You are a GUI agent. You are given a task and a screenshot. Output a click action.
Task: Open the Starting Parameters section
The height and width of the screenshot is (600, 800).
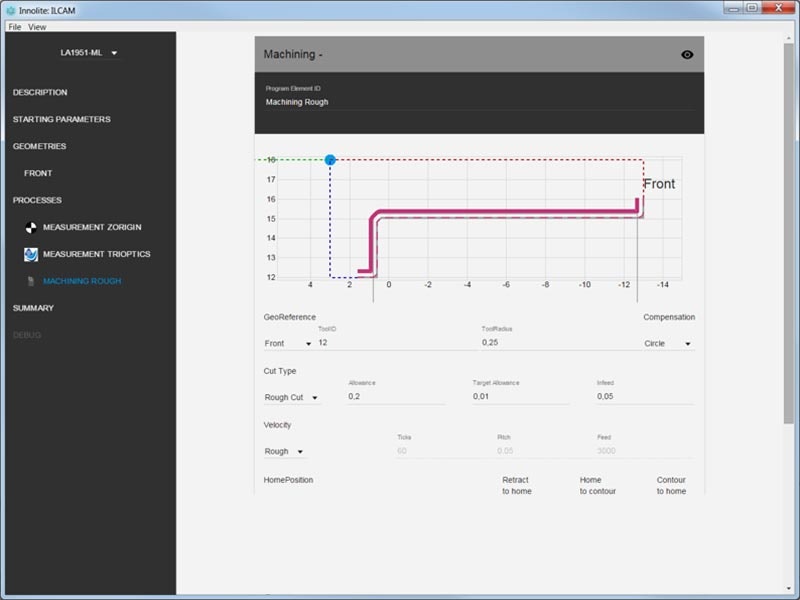click(x=60, y=119)
